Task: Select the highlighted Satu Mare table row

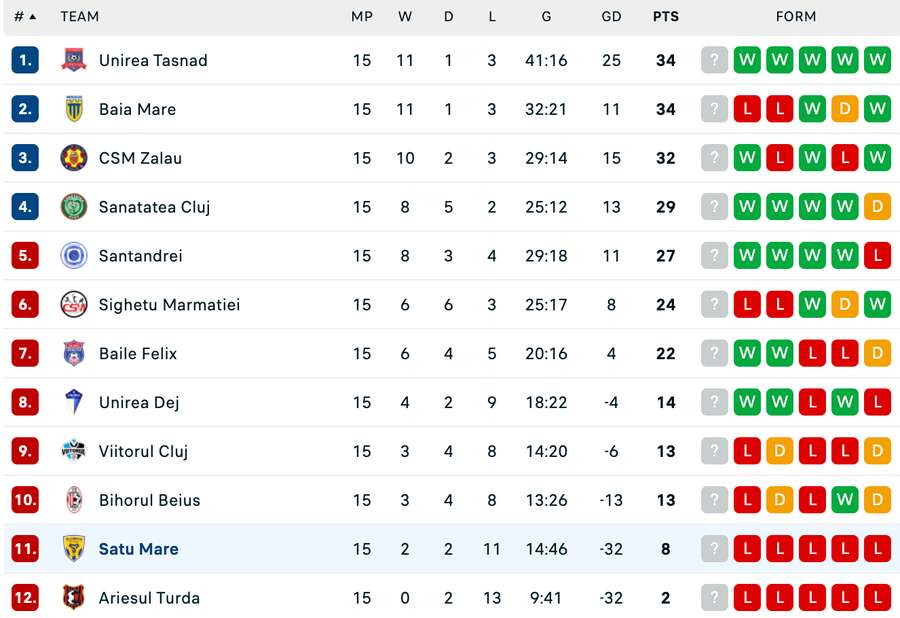Action: coord(450,549)
